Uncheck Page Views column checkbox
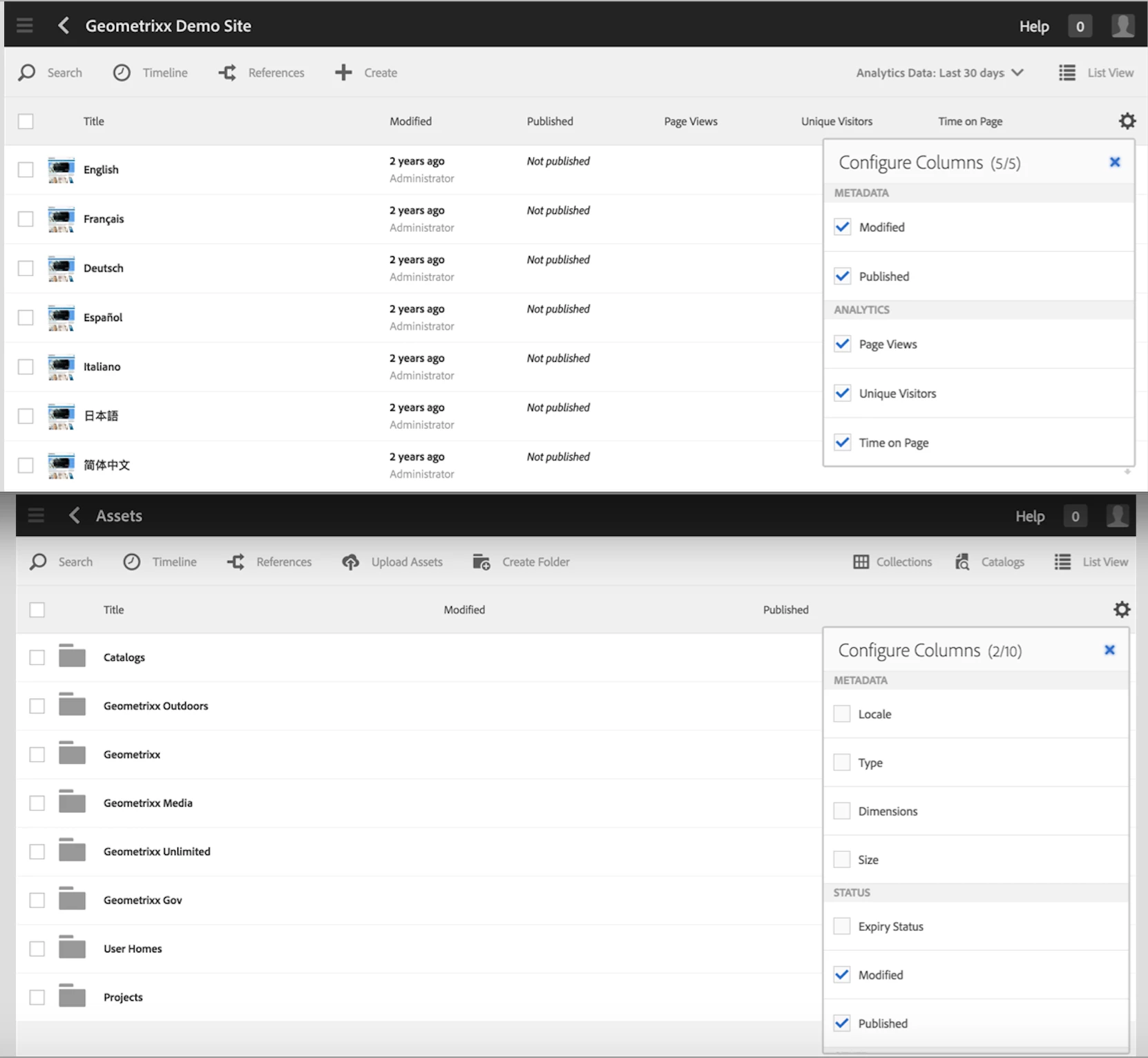The image size is (1148, 1058). click(x=842, y=343)
